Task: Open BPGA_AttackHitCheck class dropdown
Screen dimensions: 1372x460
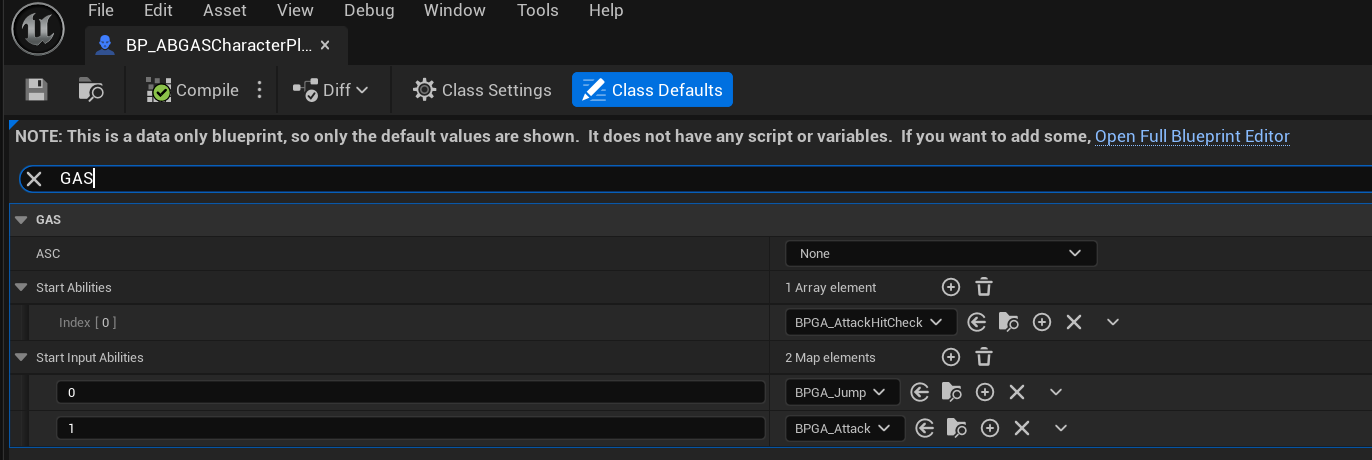Action: (x=871, y=322)
